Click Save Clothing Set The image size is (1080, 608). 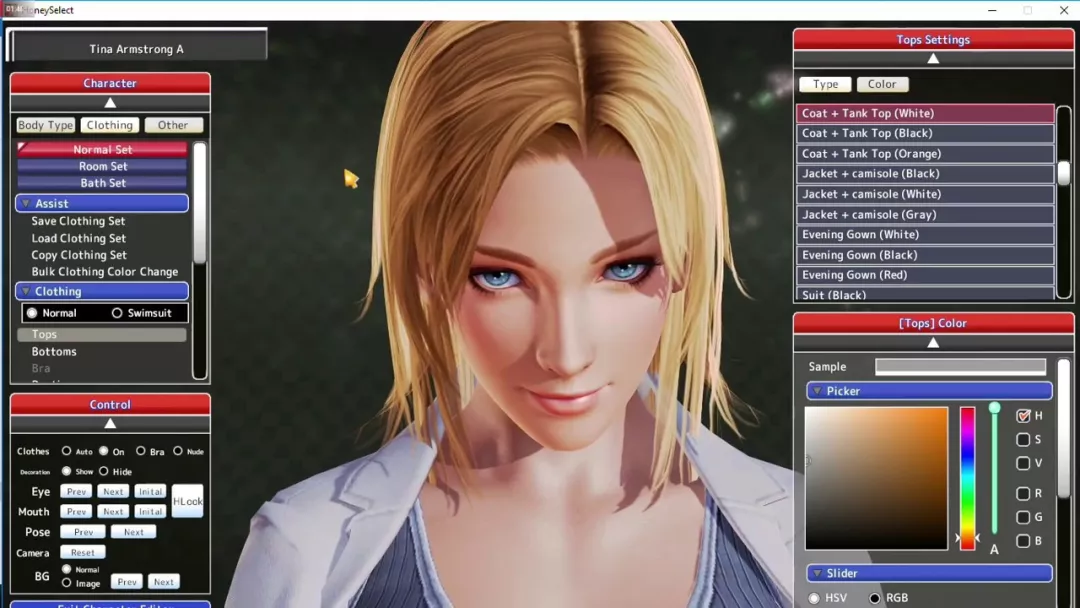79,221
